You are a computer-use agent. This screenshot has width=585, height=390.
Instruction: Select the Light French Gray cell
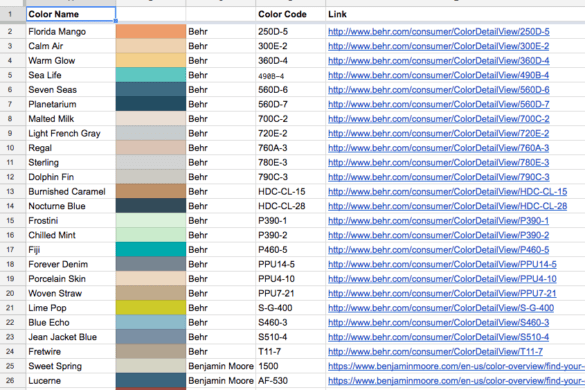tap(71, 134)
